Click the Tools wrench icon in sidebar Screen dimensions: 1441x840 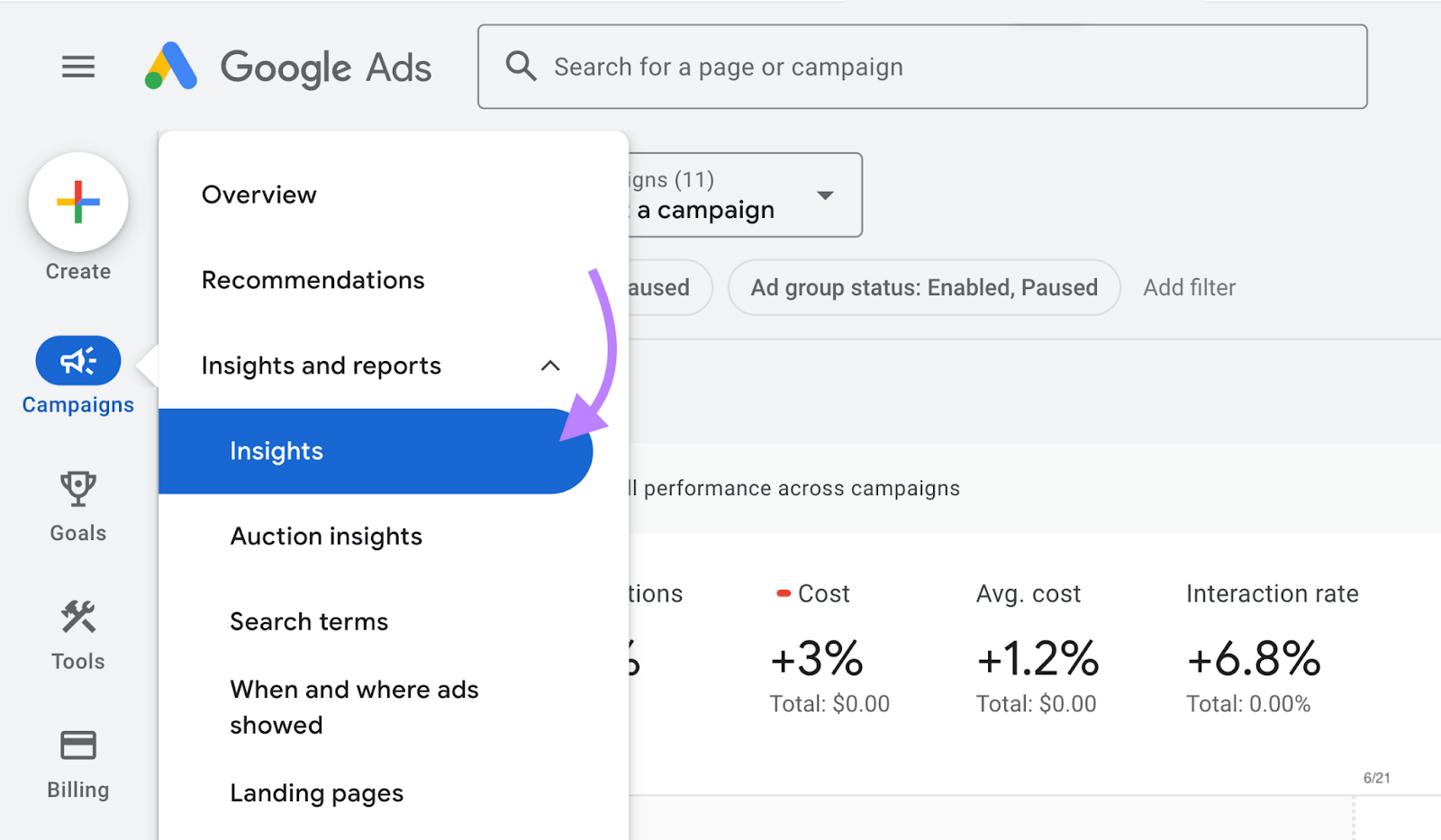coord(77,618)
